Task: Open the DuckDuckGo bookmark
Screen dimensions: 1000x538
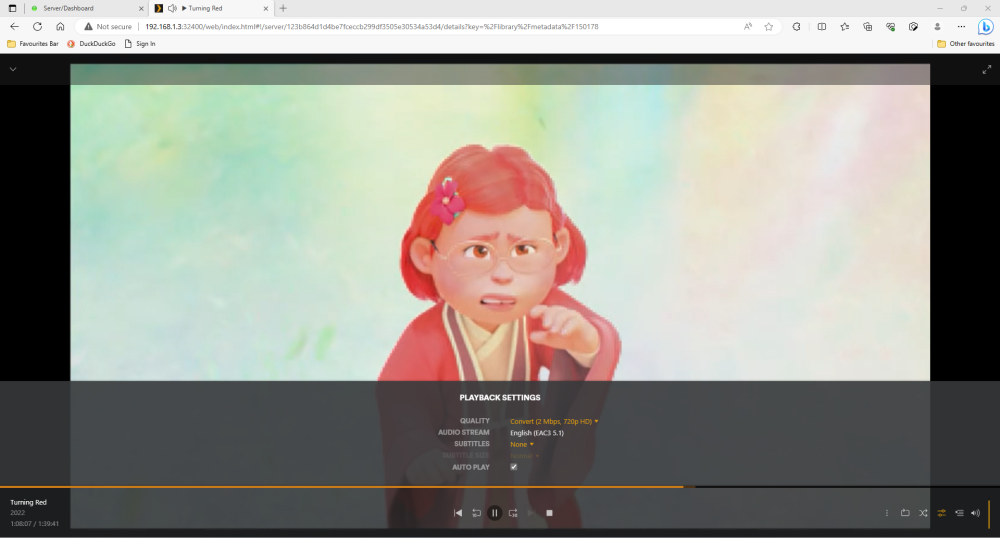Action: (91, 44)
